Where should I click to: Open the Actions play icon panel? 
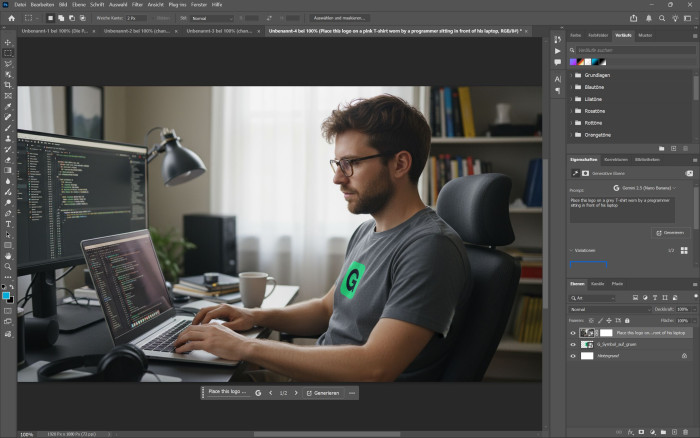(x=558, y=51)
